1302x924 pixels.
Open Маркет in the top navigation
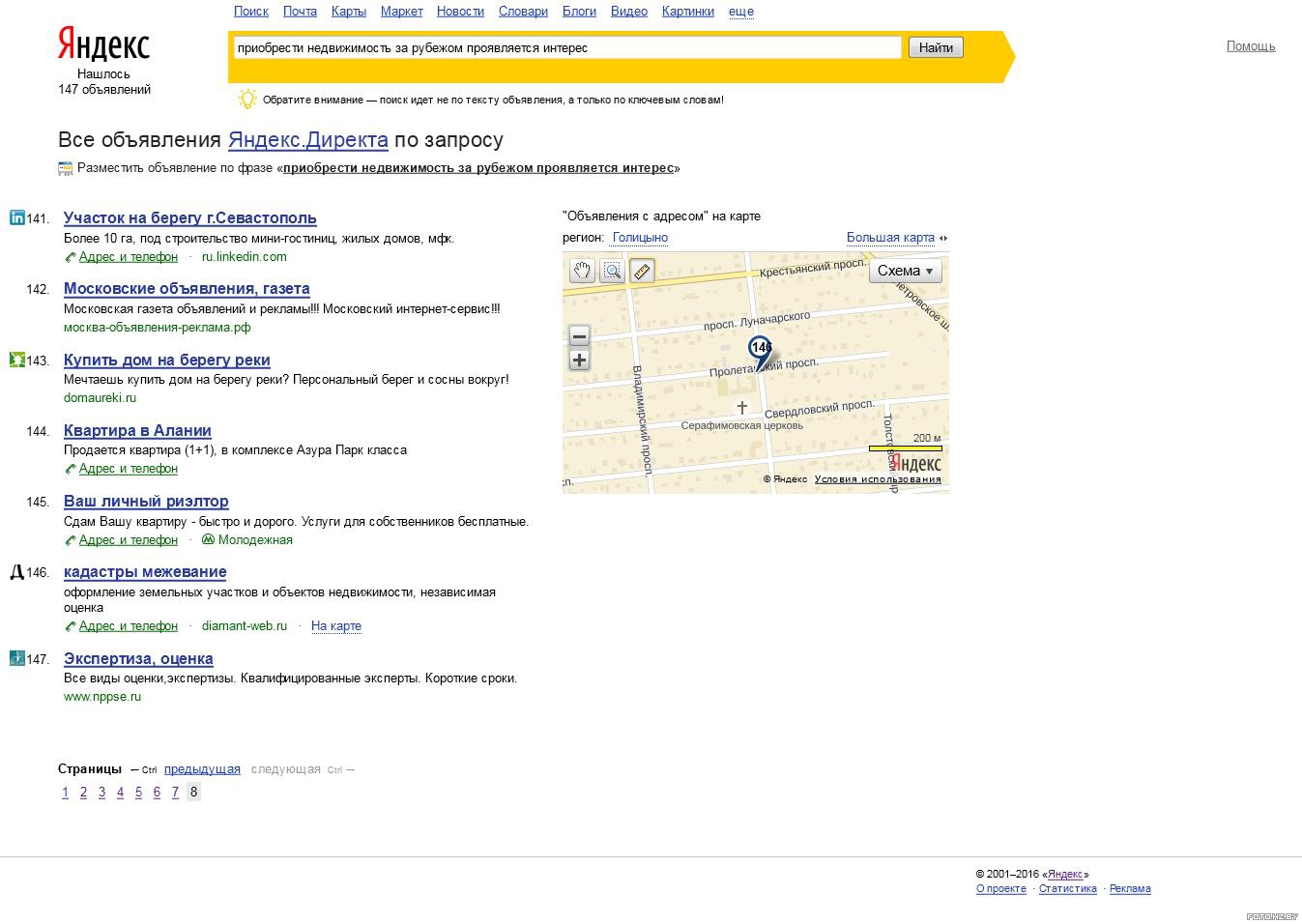[x=401, y=12]
